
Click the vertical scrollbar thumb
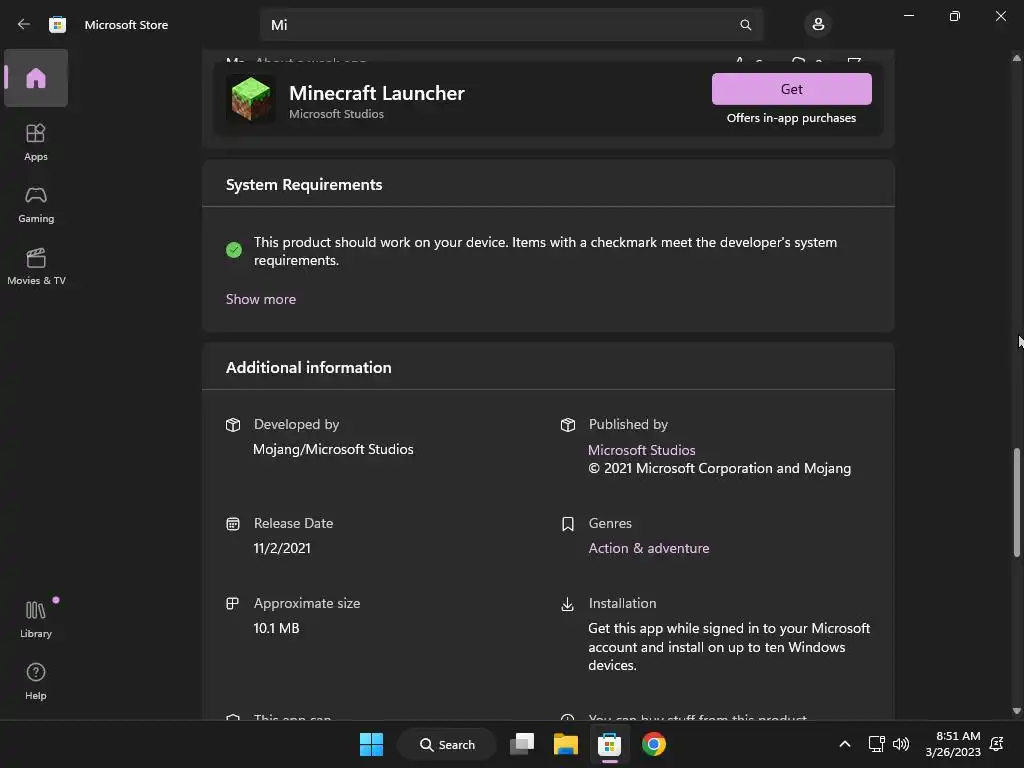1017,502
